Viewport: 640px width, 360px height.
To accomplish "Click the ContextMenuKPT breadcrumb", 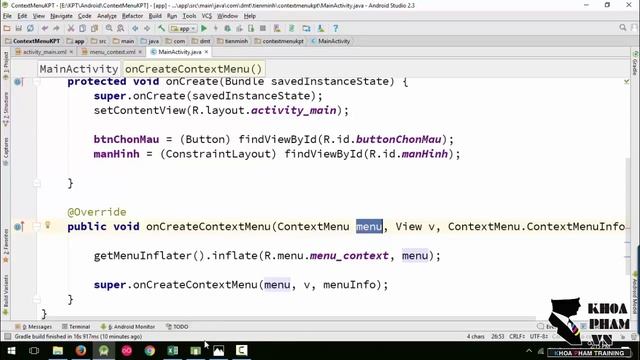I will pyautogui.click(x=32, y=41).
